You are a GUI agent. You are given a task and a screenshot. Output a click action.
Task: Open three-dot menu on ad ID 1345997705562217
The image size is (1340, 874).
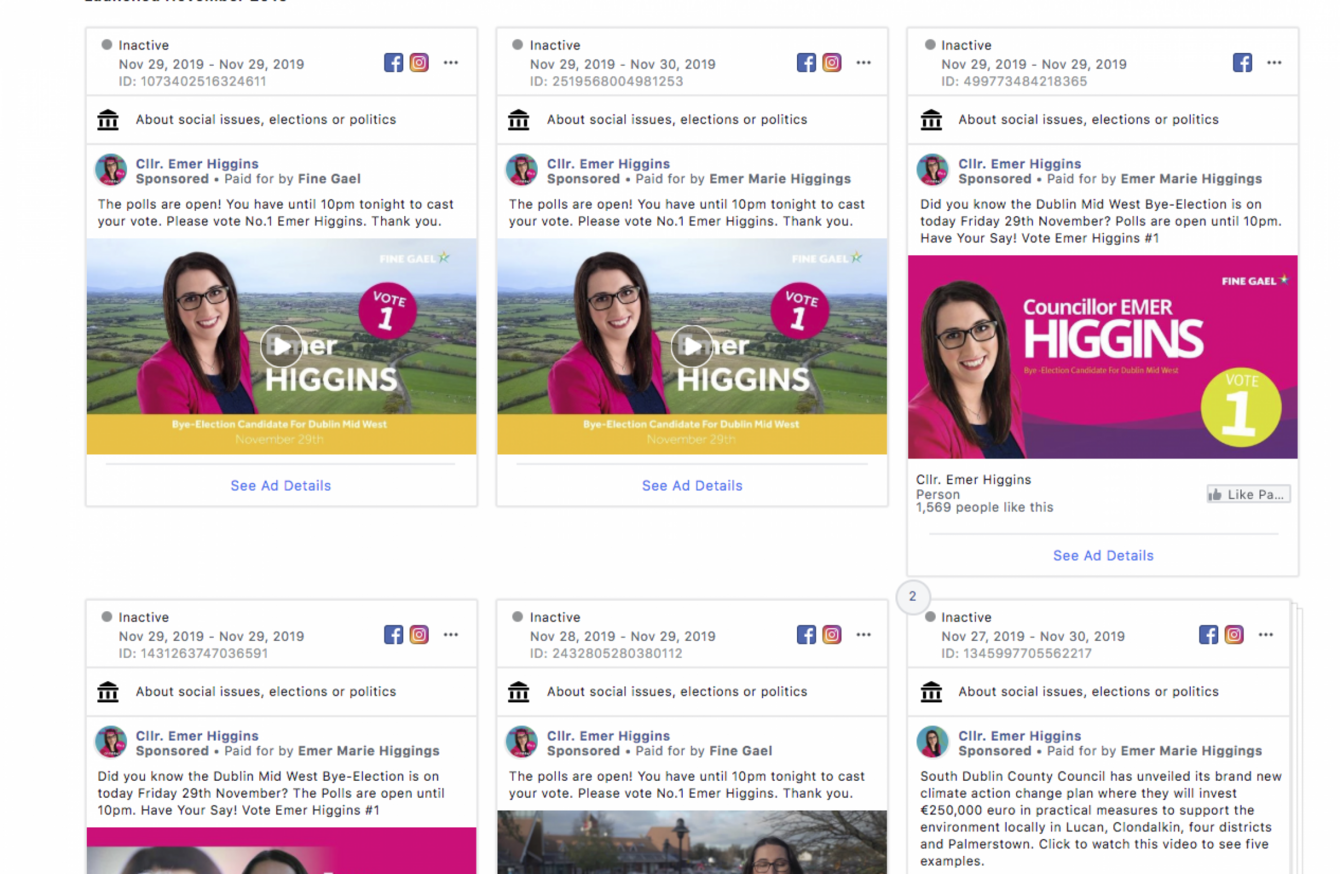coord(1266,635)
